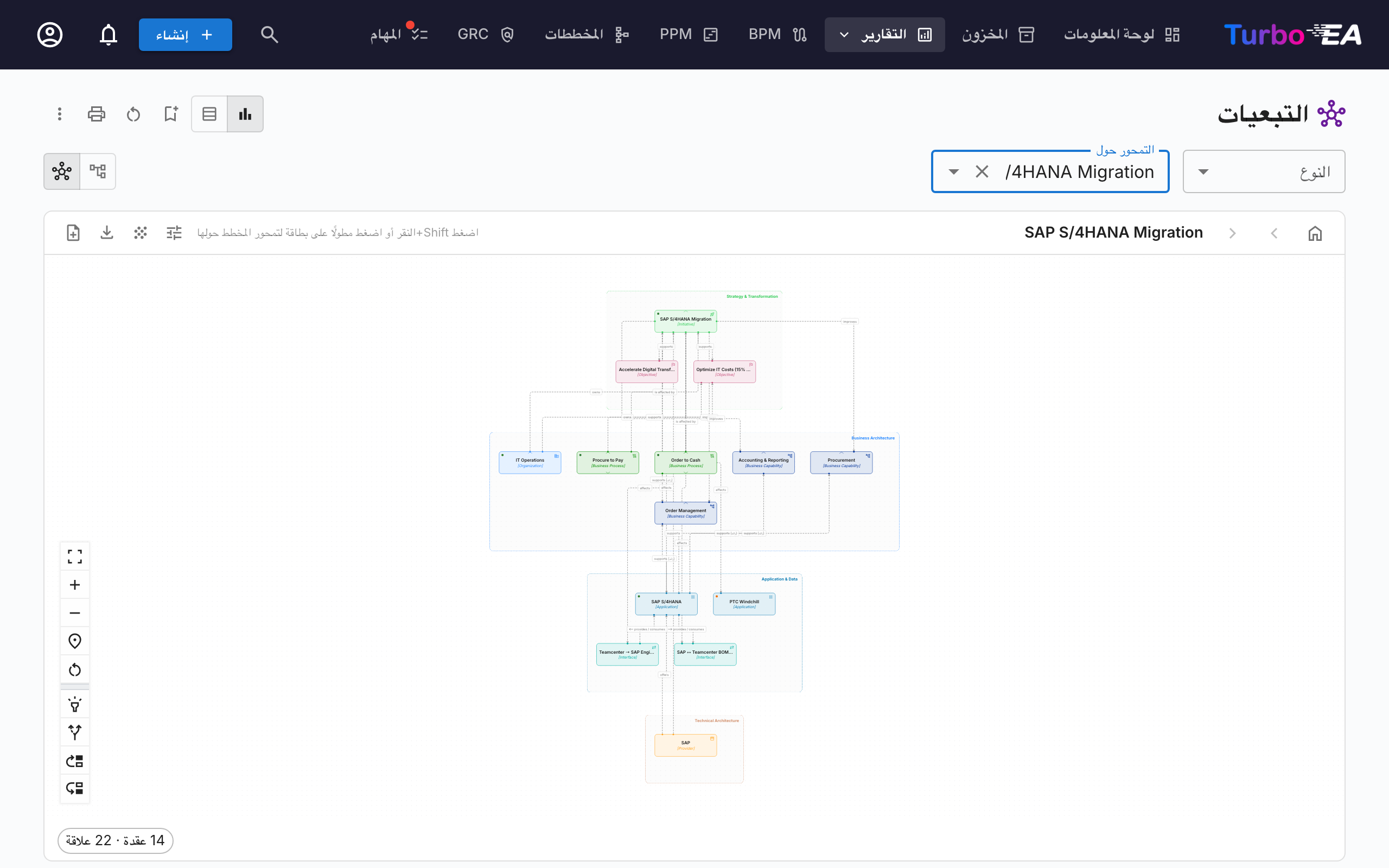Image resolution: width=1389 pixels, height=868 pixels.
Task: Fit the diagram to view
Action: click(75, 556)
